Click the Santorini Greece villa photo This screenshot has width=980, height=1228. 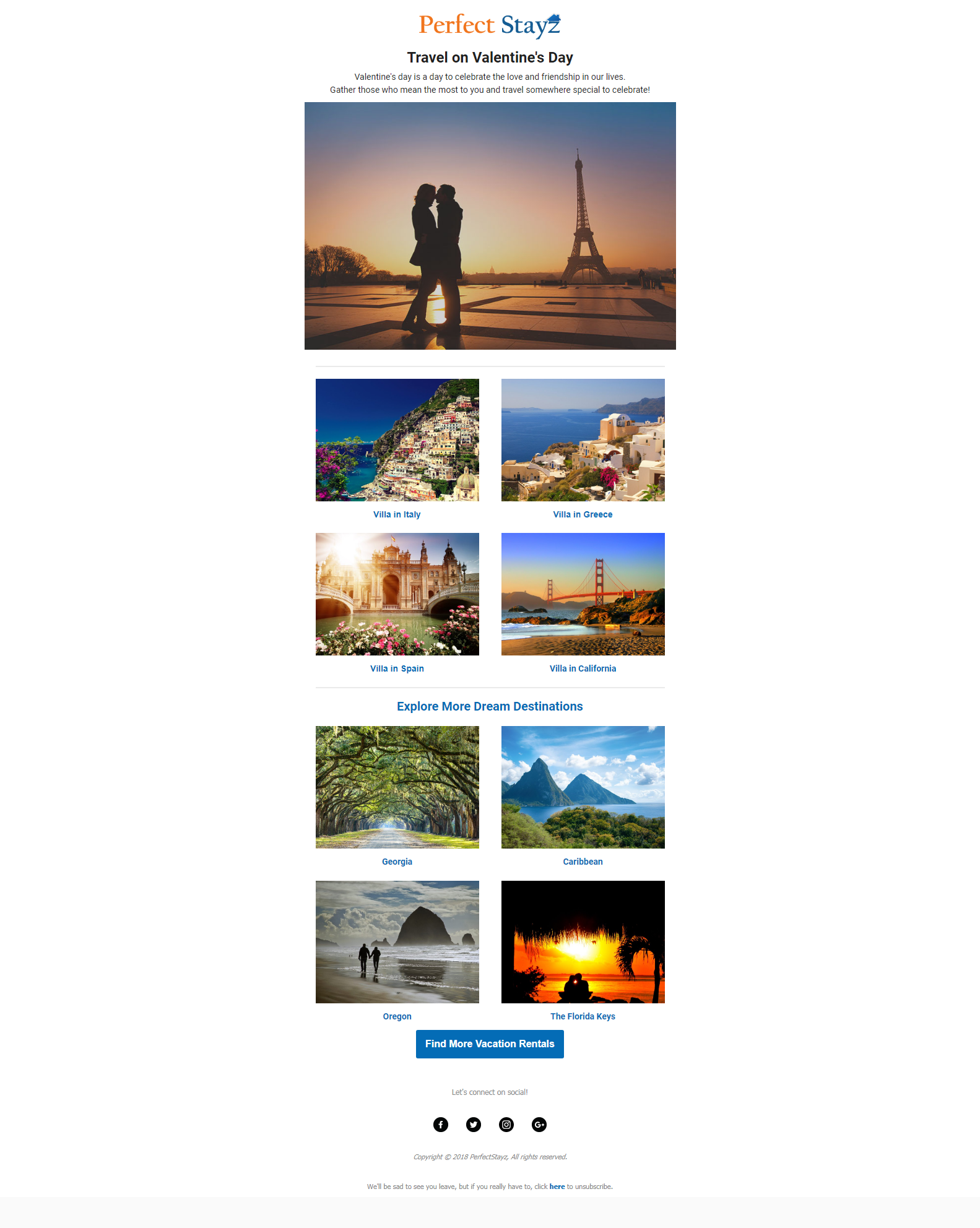coord(583,440)
